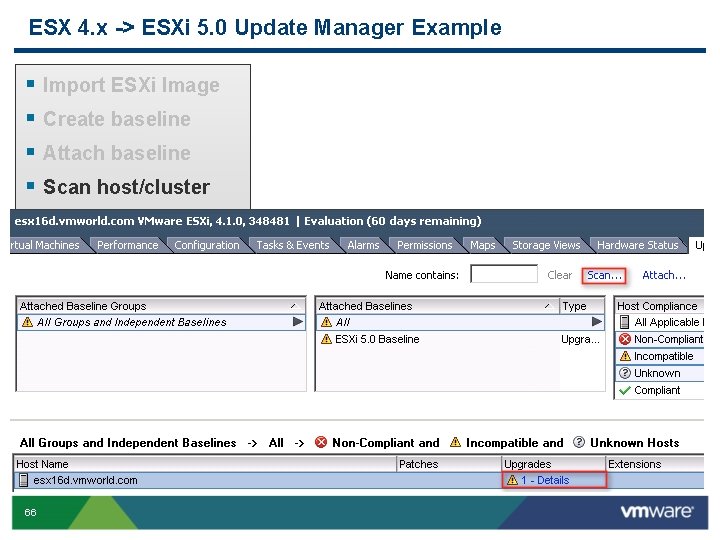
Task: Sort Attached Baseline Groups column
Action: tap(161, 306)
